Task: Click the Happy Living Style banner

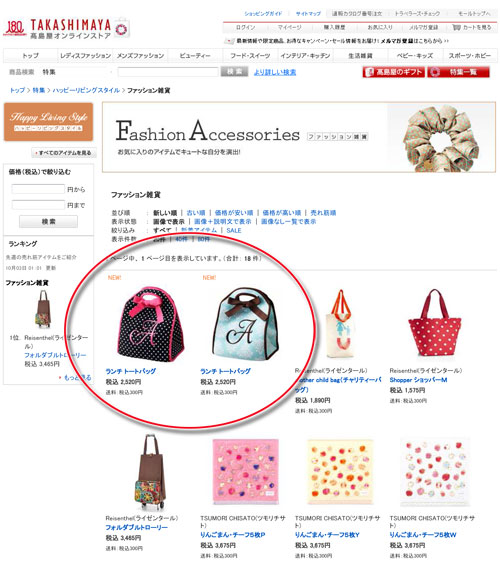Action: [x=49, y=122]
